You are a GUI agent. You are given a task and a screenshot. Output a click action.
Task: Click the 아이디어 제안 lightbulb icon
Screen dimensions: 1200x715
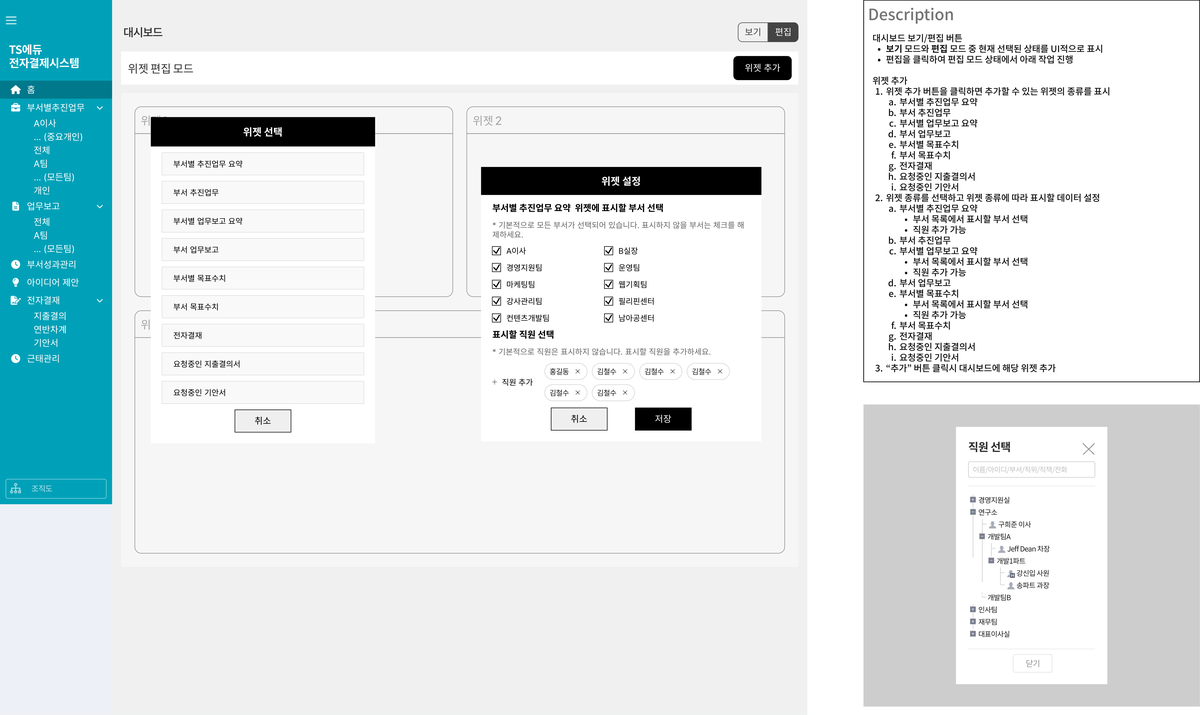click(x=15, y=282)
